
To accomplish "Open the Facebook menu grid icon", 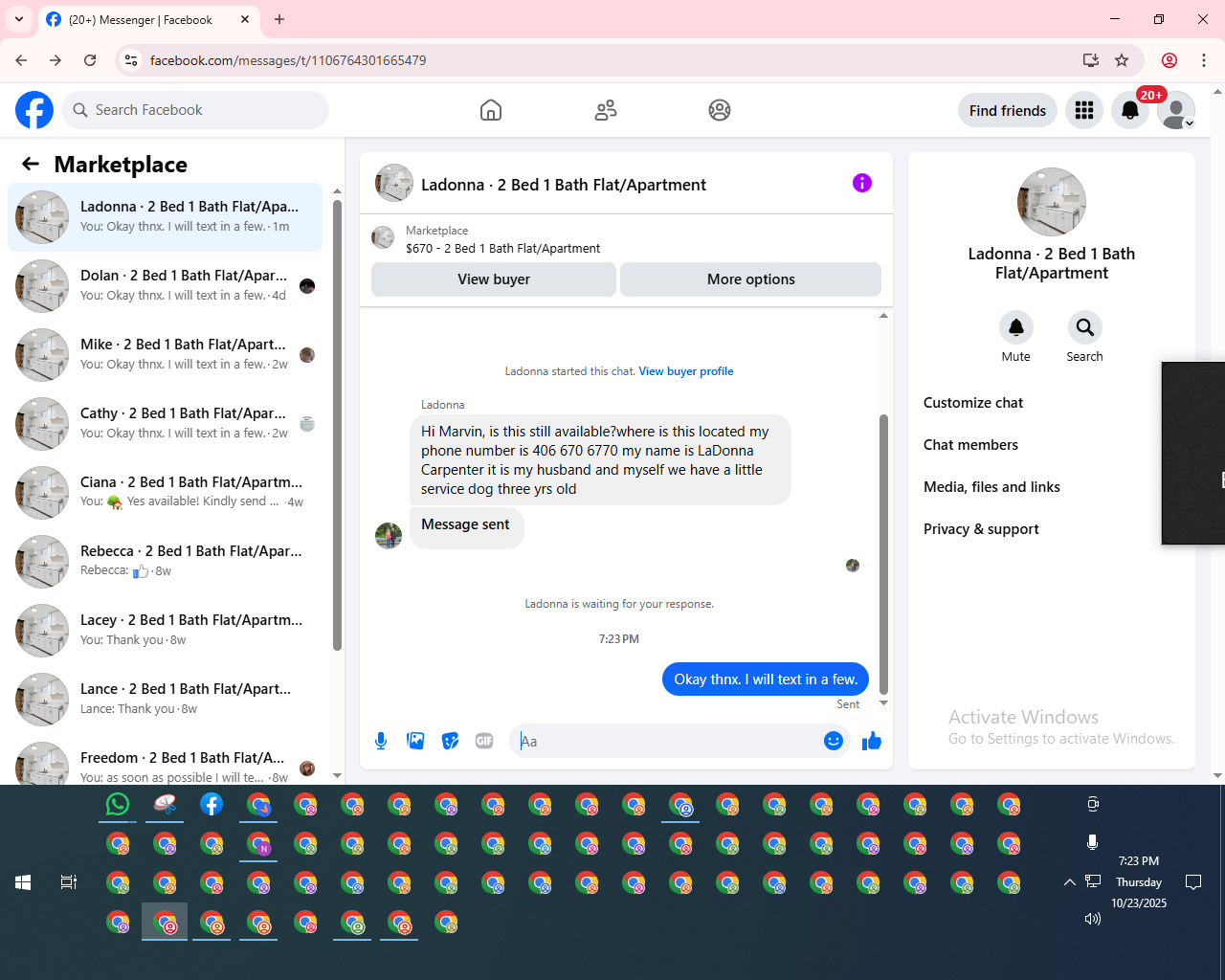I will 1084,111.
